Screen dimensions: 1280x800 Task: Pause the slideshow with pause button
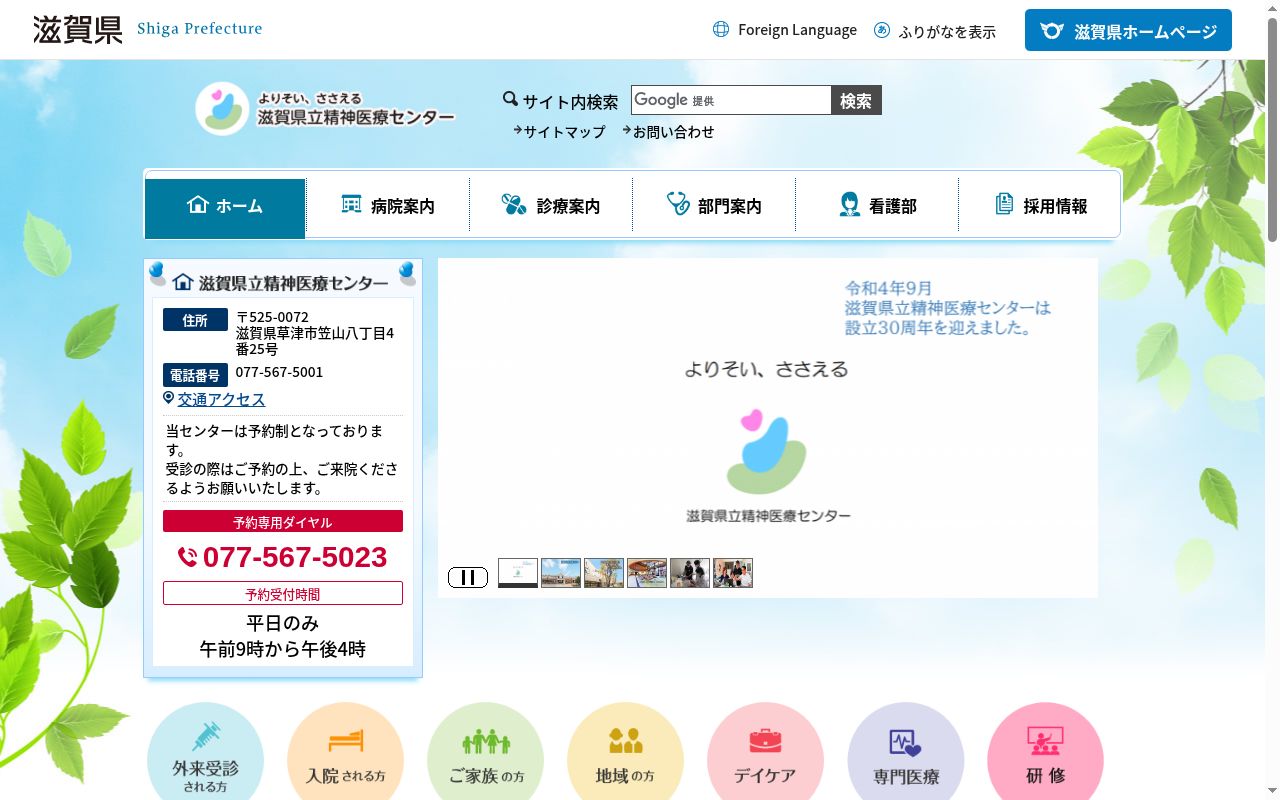pos(468,577)
